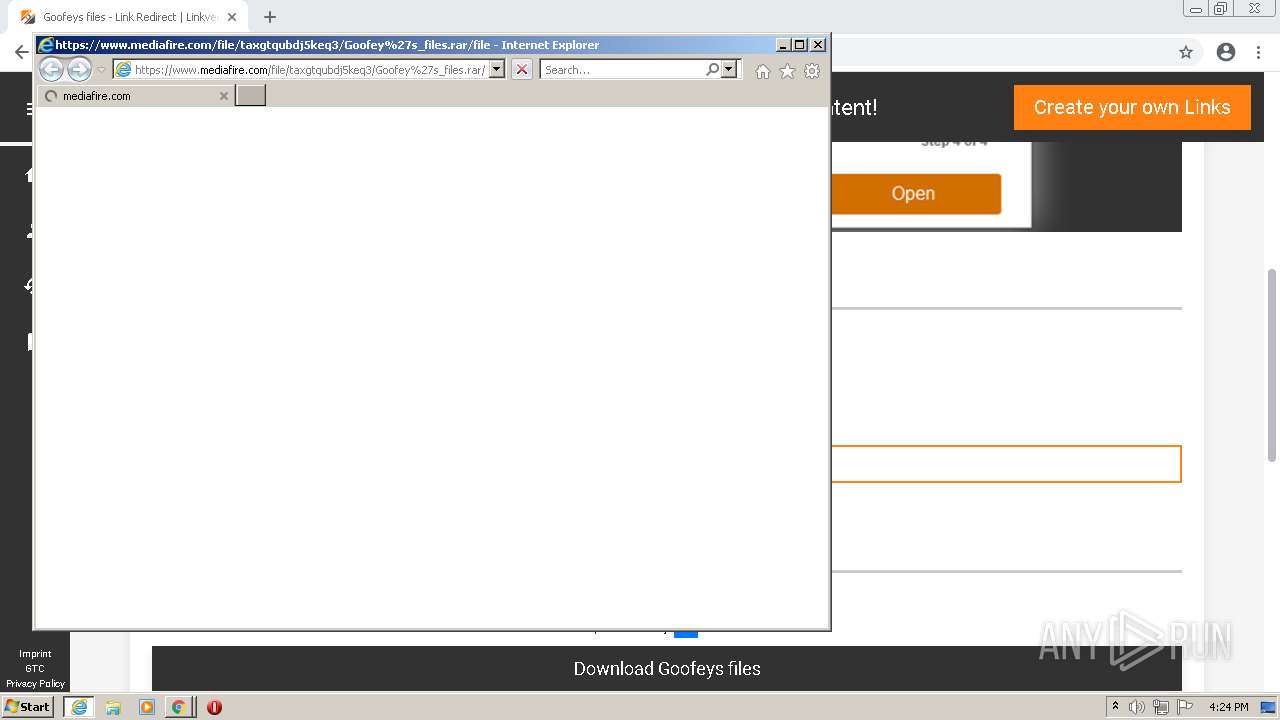1280x720 pixels.
Task: Open Internet Explorer Tools gear
Action: [812, 71]
